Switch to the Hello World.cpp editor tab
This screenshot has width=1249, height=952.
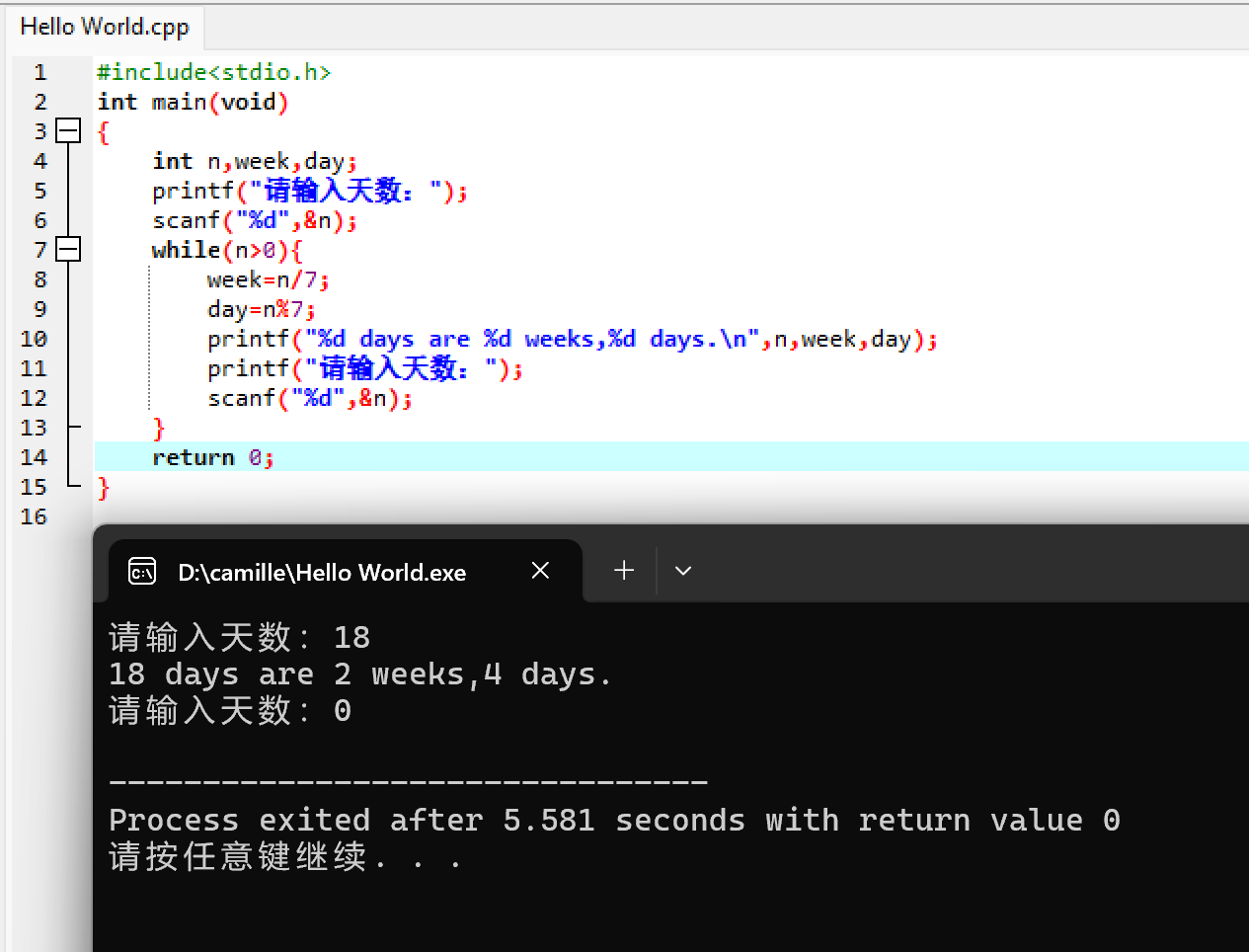click(x=105, y=27)
